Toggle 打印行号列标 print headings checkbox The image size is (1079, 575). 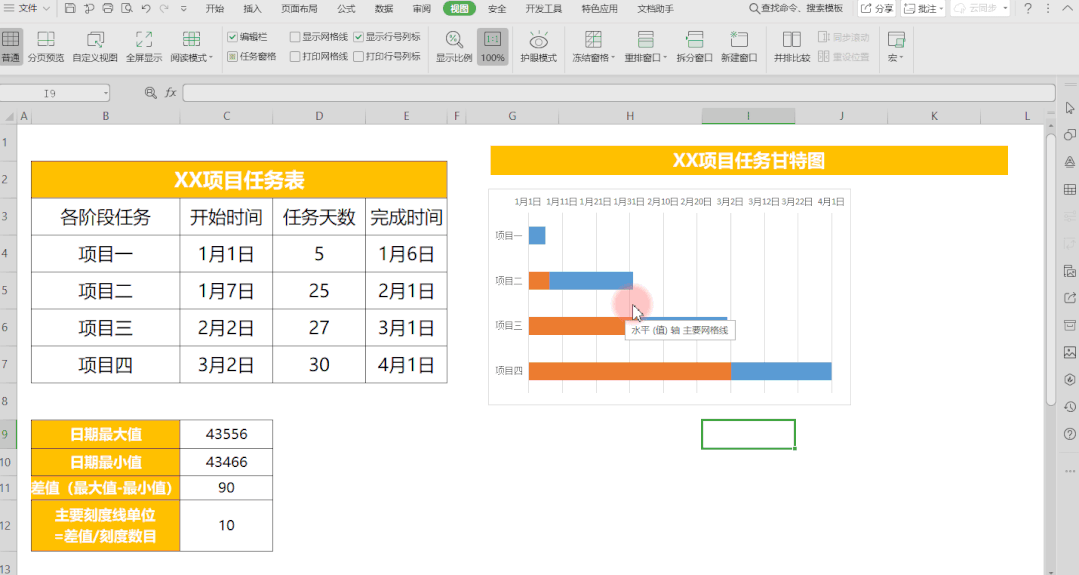click(x=359, y=57)
